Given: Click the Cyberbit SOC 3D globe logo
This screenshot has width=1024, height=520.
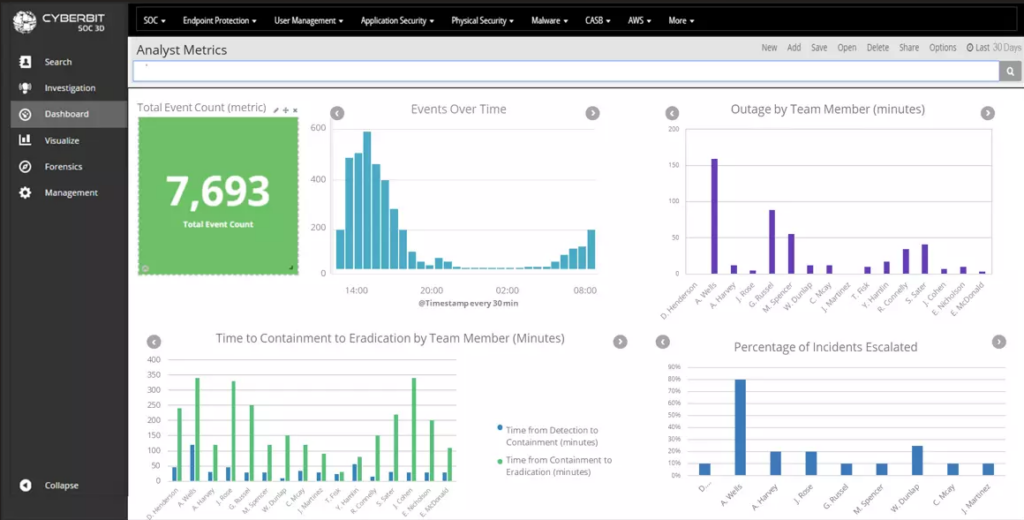Looking at the screenshot, I should click(x=24, y=22).
